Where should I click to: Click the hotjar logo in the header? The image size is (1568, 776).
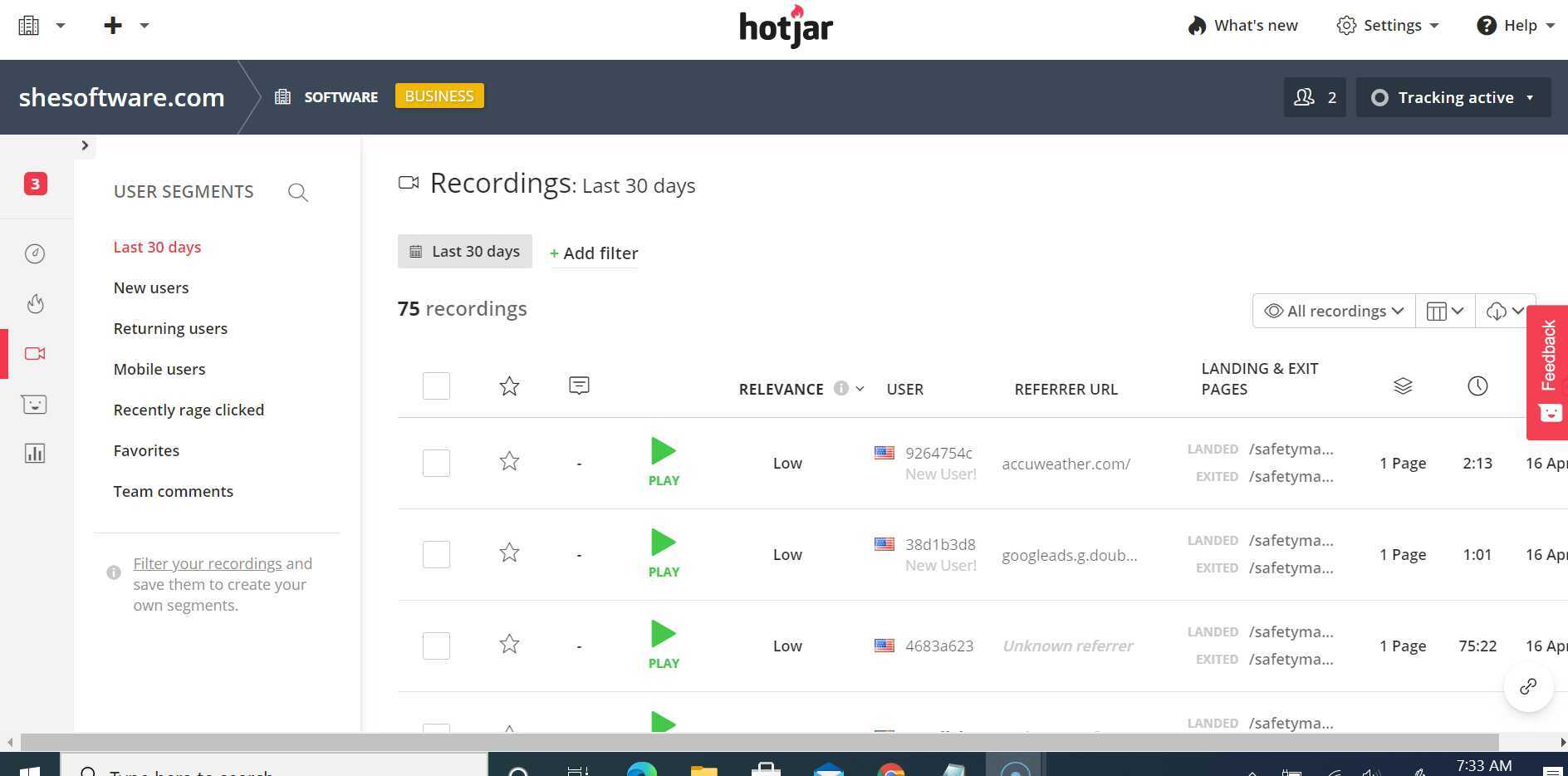[x=785, y=26]
